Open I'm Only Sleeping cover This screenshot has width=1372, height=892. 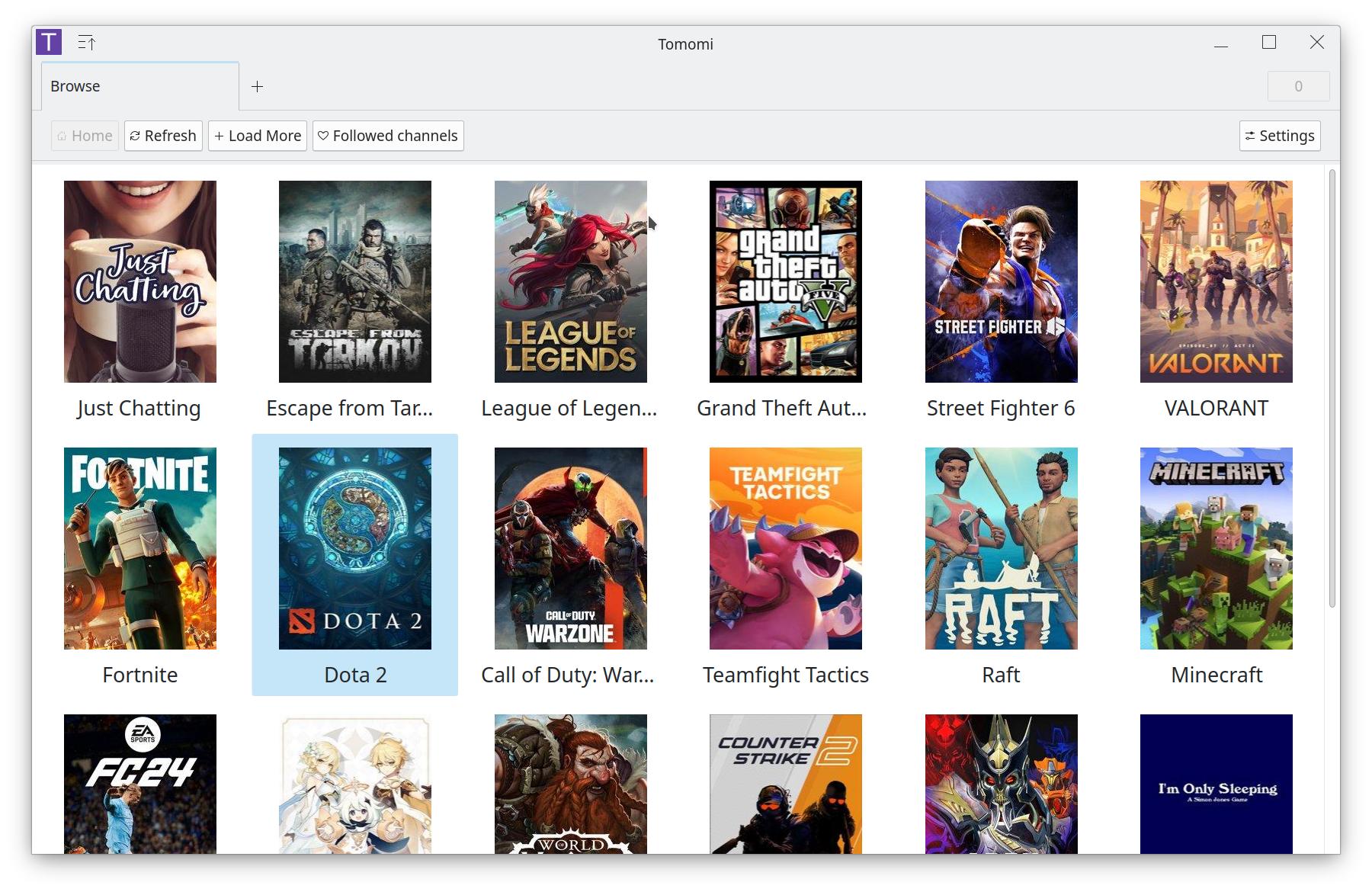pos(1217,784)
